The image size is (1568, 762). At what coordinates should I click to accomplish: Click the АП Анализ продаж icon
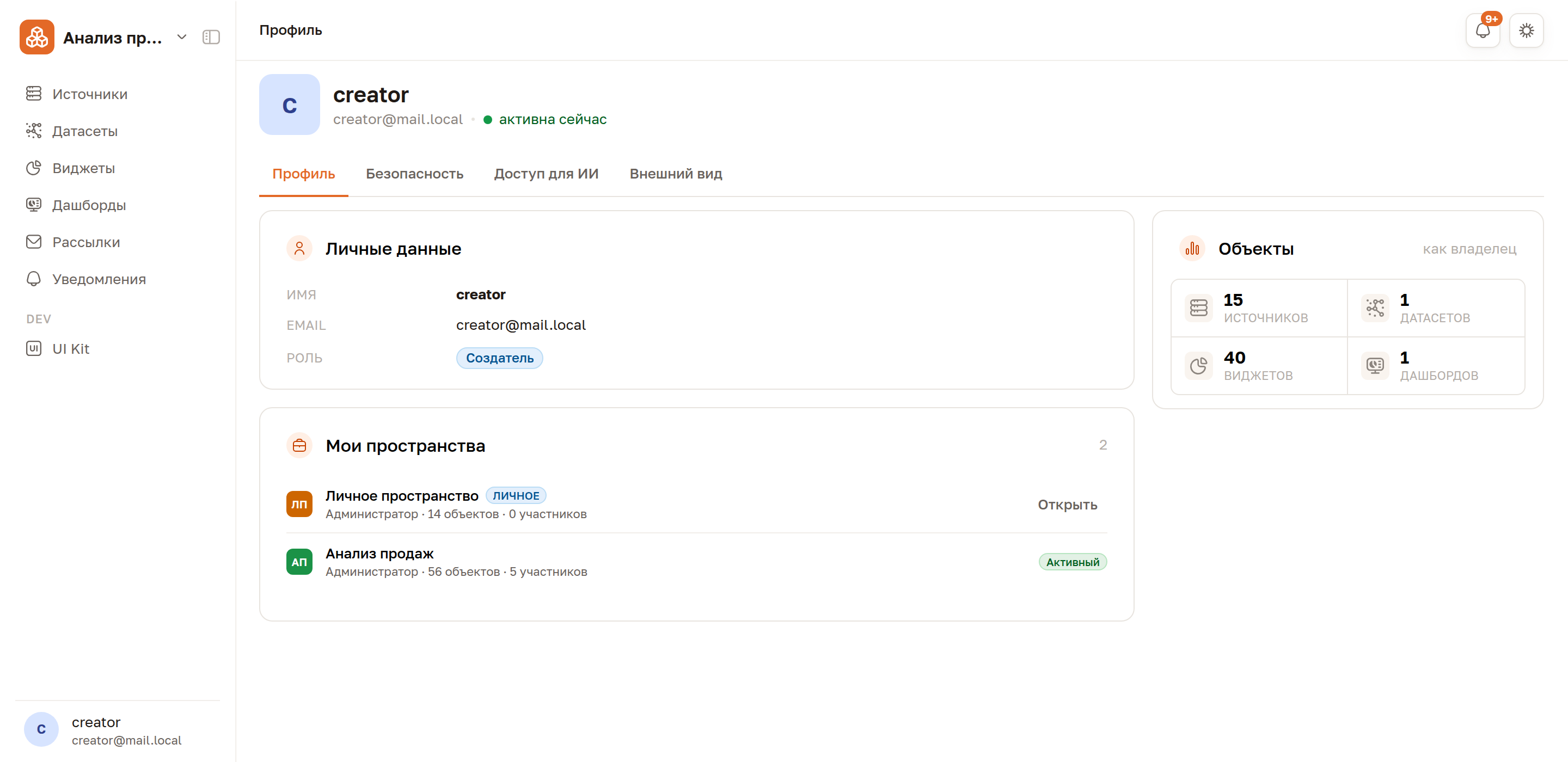[x=299, y=562]
